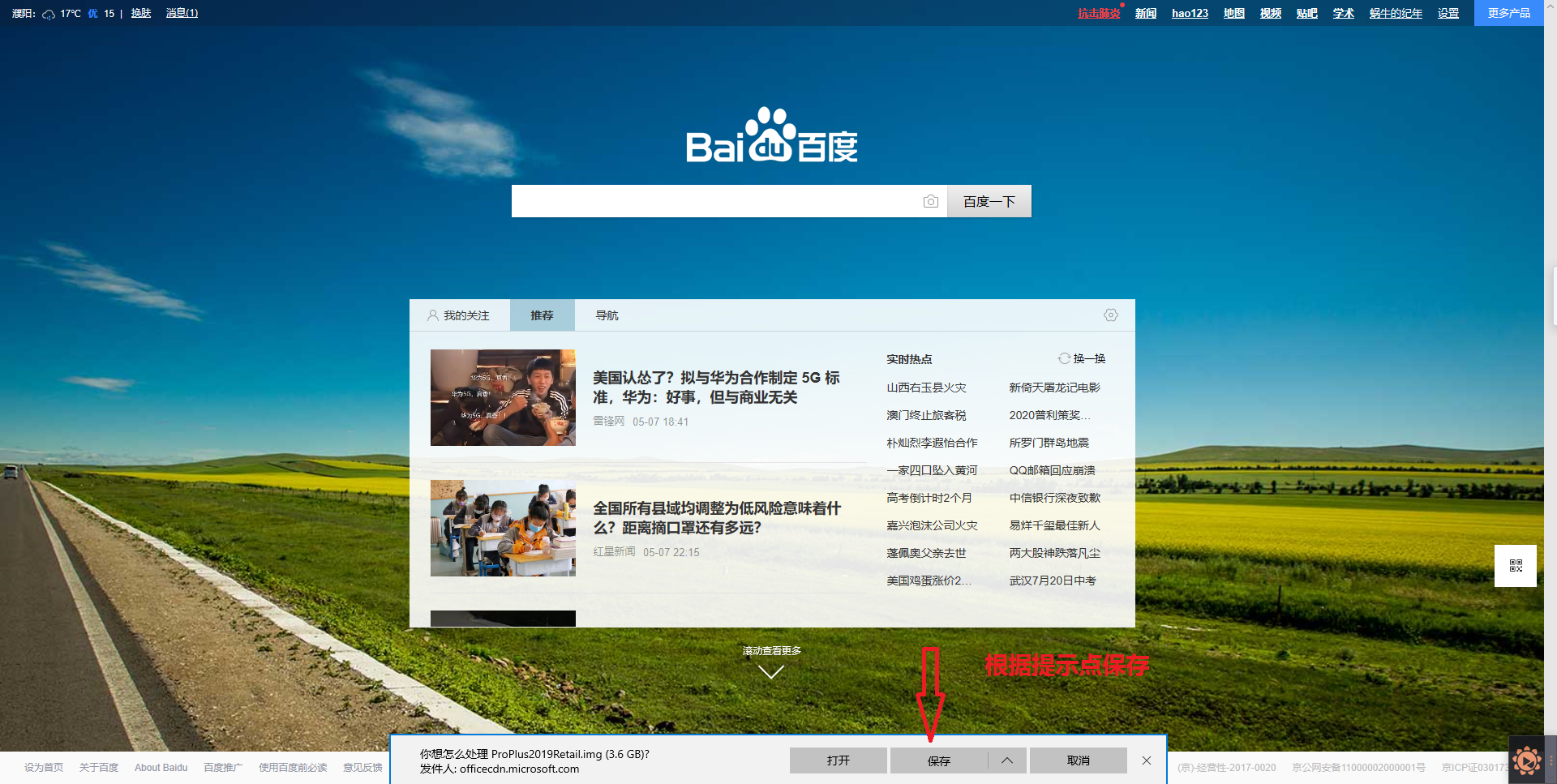This screenshot has width=1557, height=784.
Task: Click the 蜗牛的纪年 account link
Action: click(1396, 13)
